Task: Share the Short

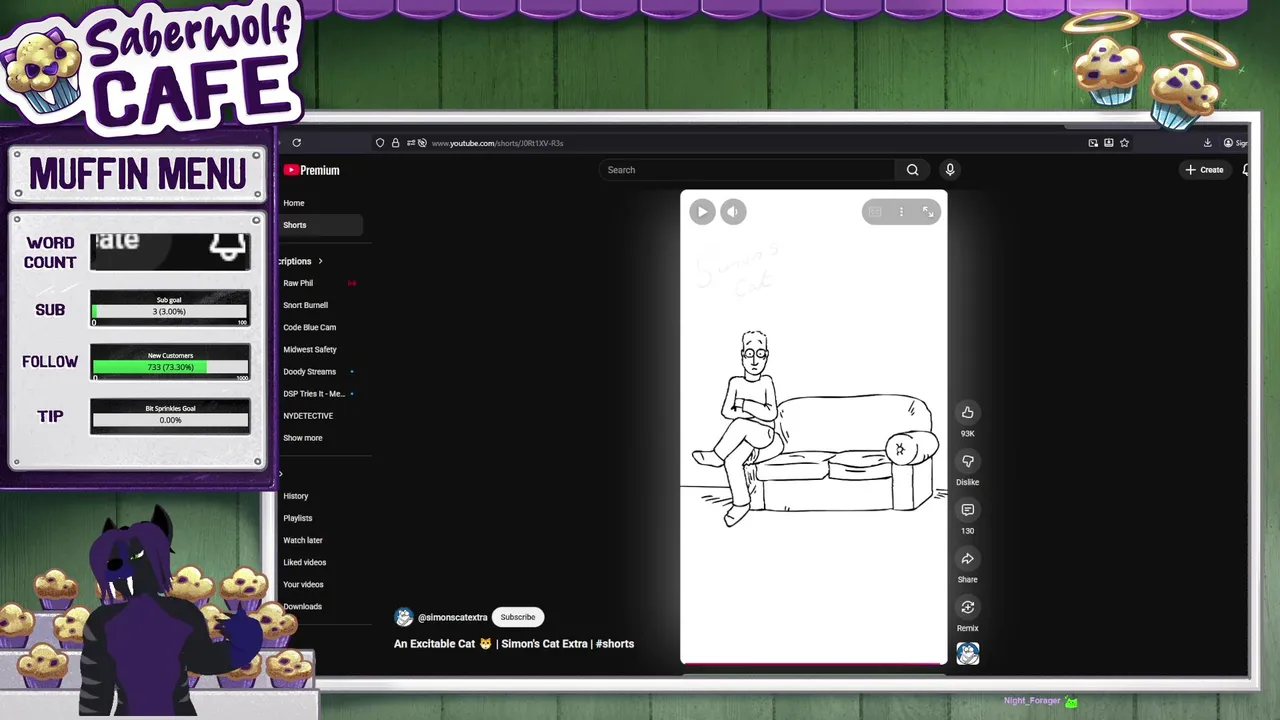Action: click(x=967, y=559)
